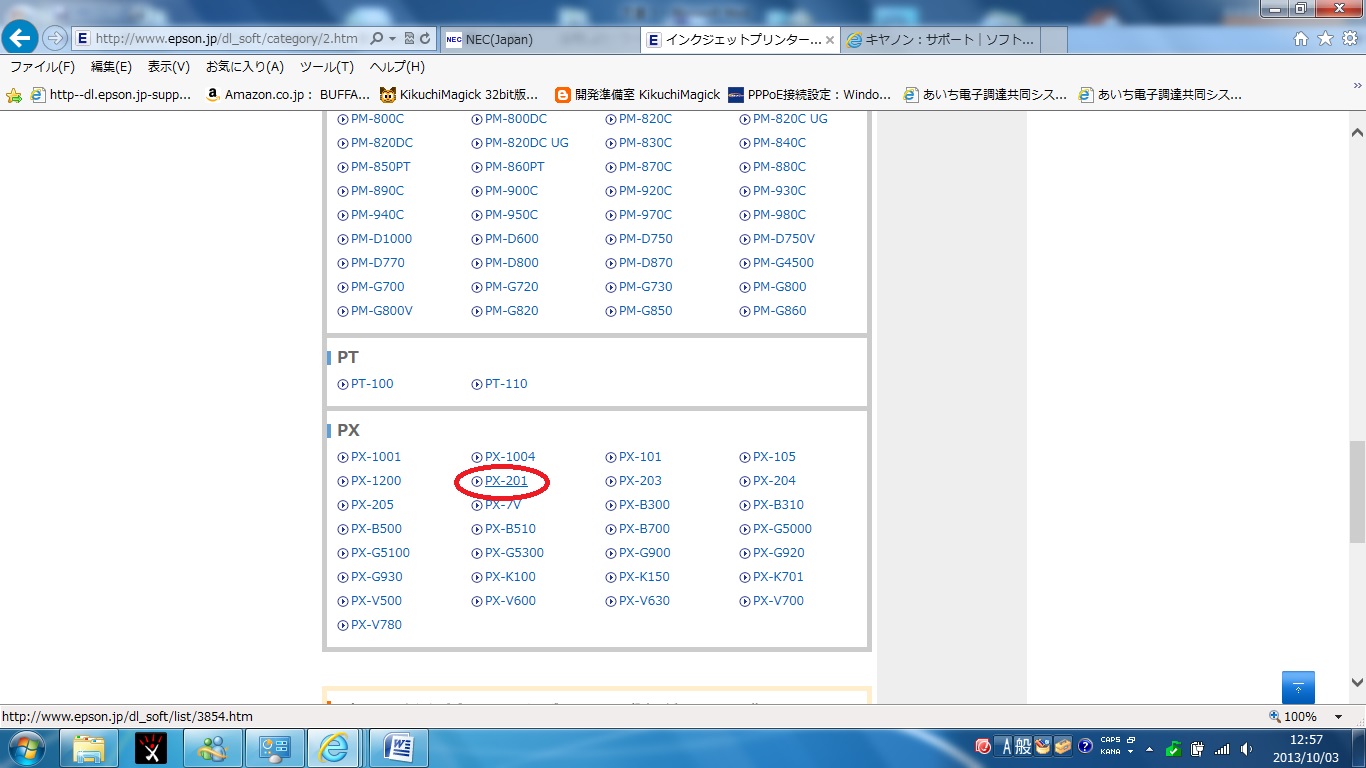Select the PX-G5000 model link
Viewport: 1366px width, 768px height.
pos(782,529)
